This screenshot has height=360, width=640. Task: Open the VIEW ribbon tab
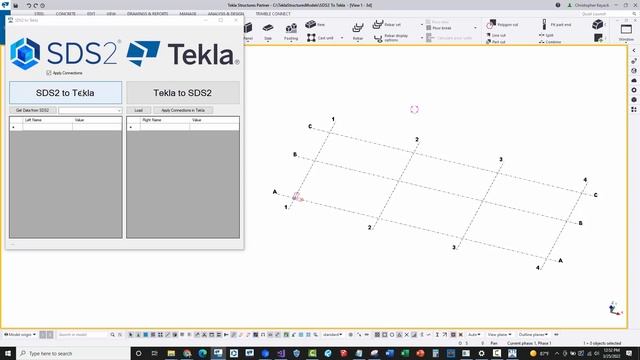click(x=111, y=14)
